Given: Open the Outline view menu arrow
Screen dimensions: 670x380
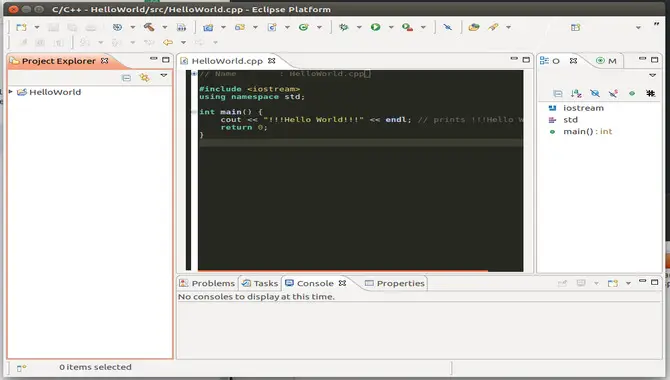Looking at the screenshot, I should tap(652, 75).
